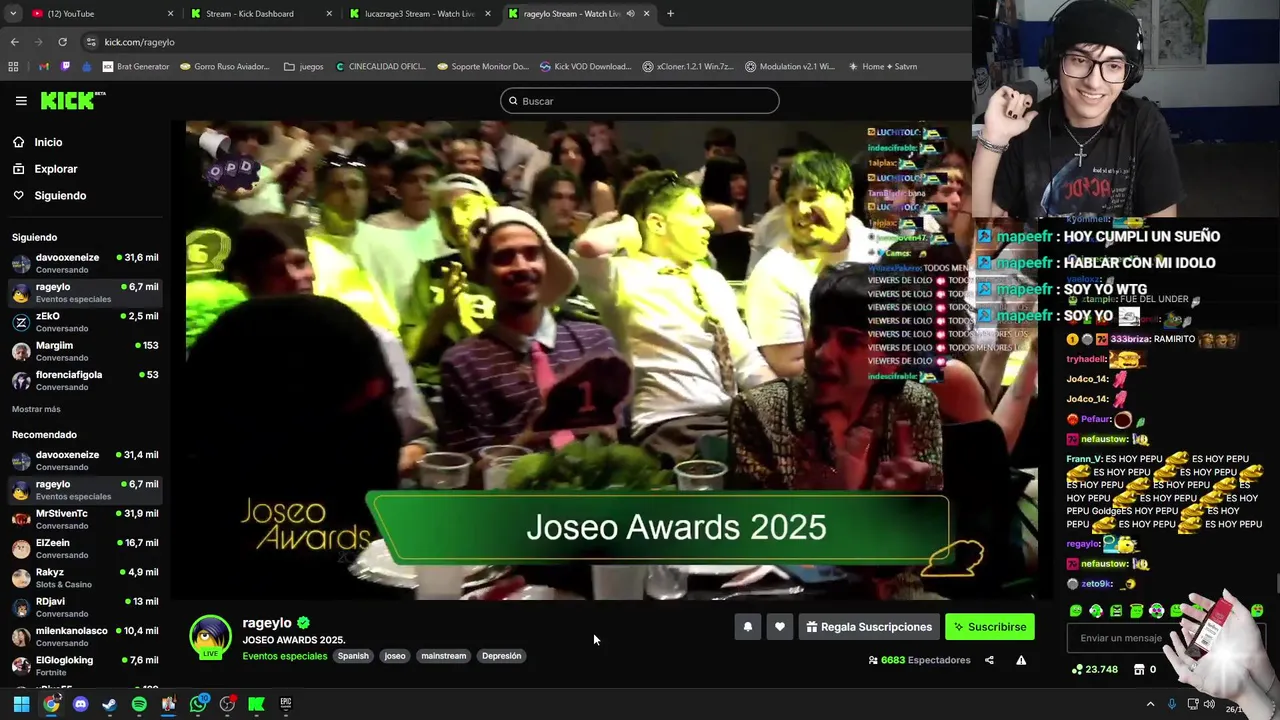Click the share stream icon
Viewport: 1280px width, 720px height.
pos(989,660)
